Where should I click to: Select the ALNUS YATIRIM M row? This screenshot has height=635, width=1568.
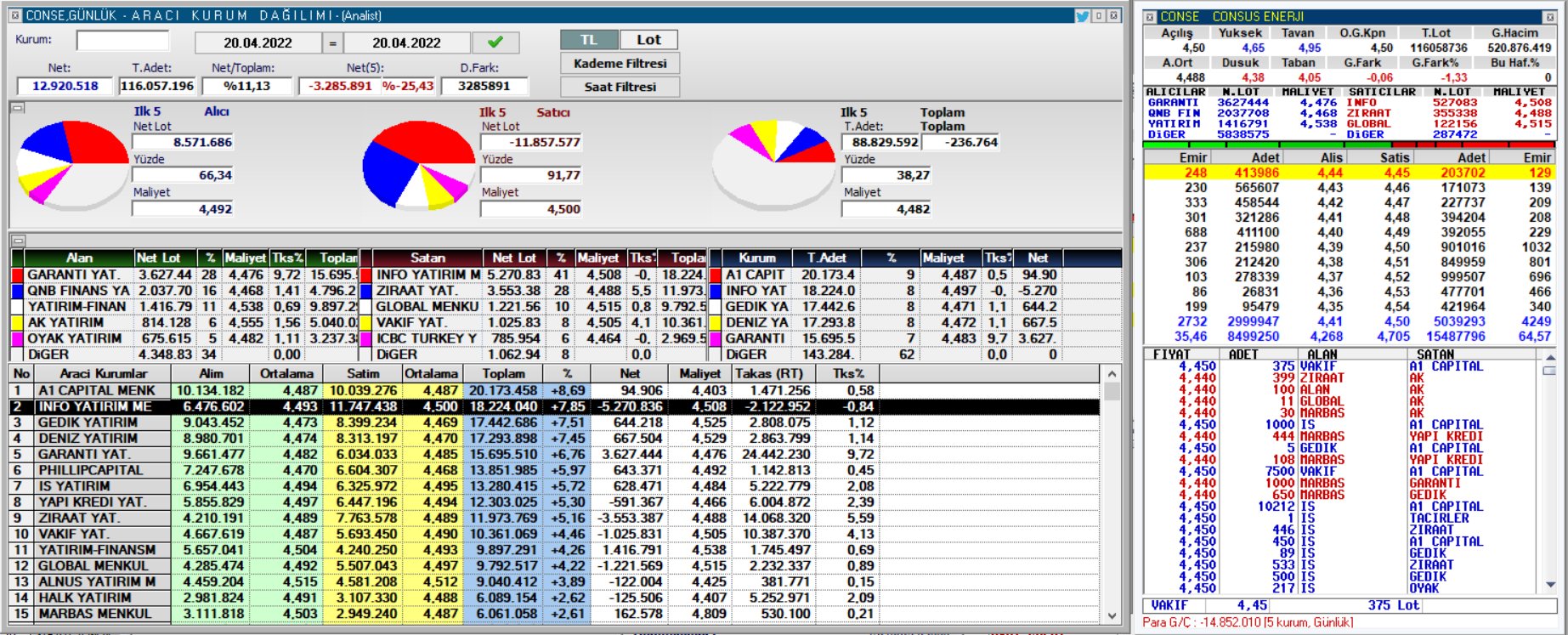tap(555, 581)
